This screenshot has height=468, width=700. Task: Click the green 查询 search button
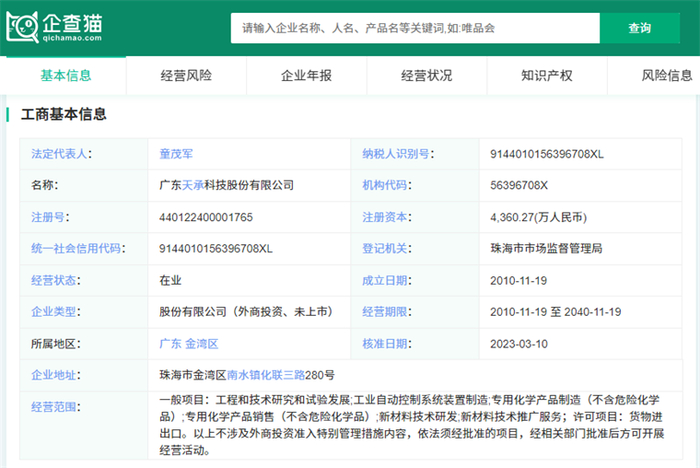639,28
